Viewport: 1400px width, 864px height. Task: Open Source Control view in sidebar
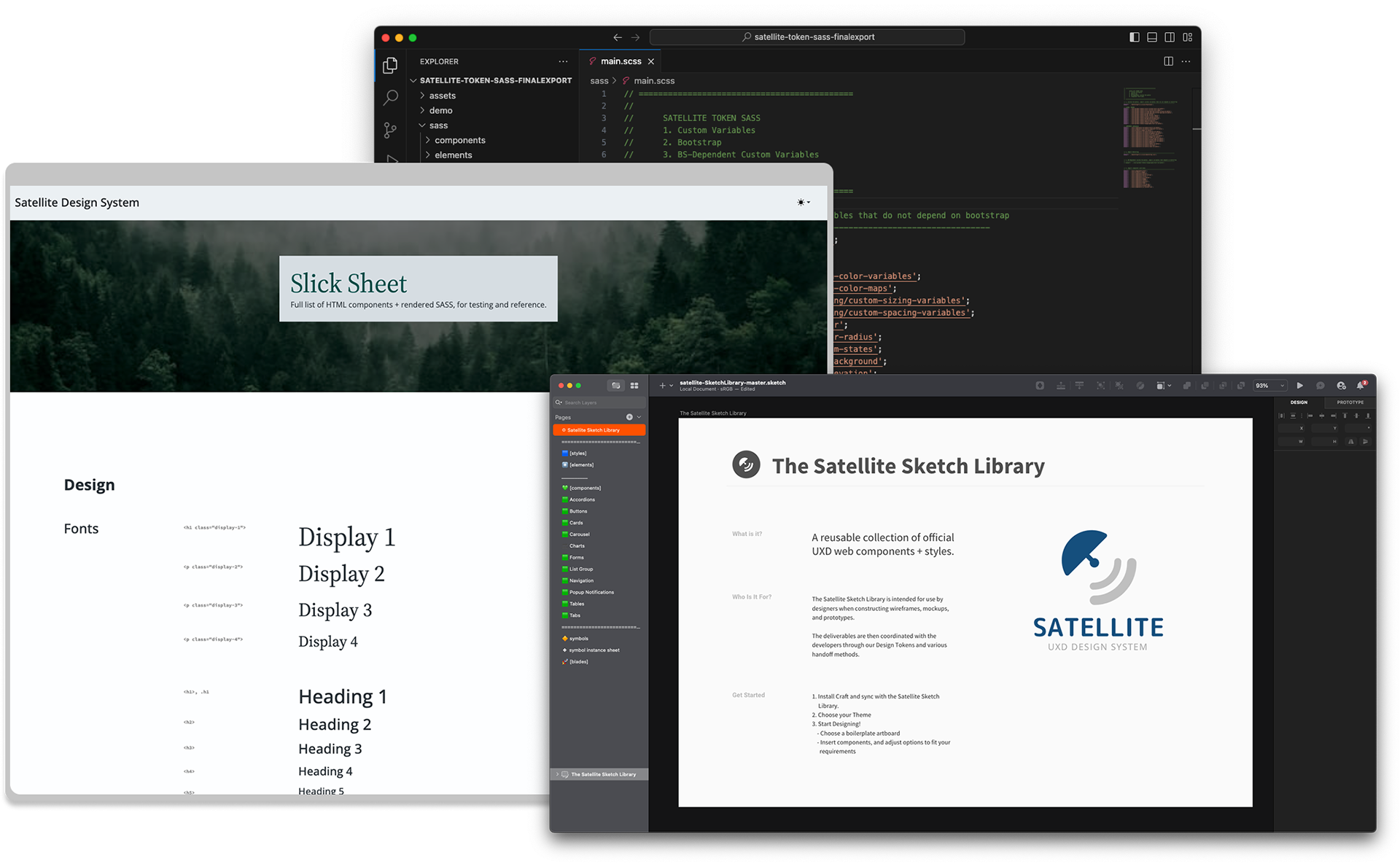390,131
